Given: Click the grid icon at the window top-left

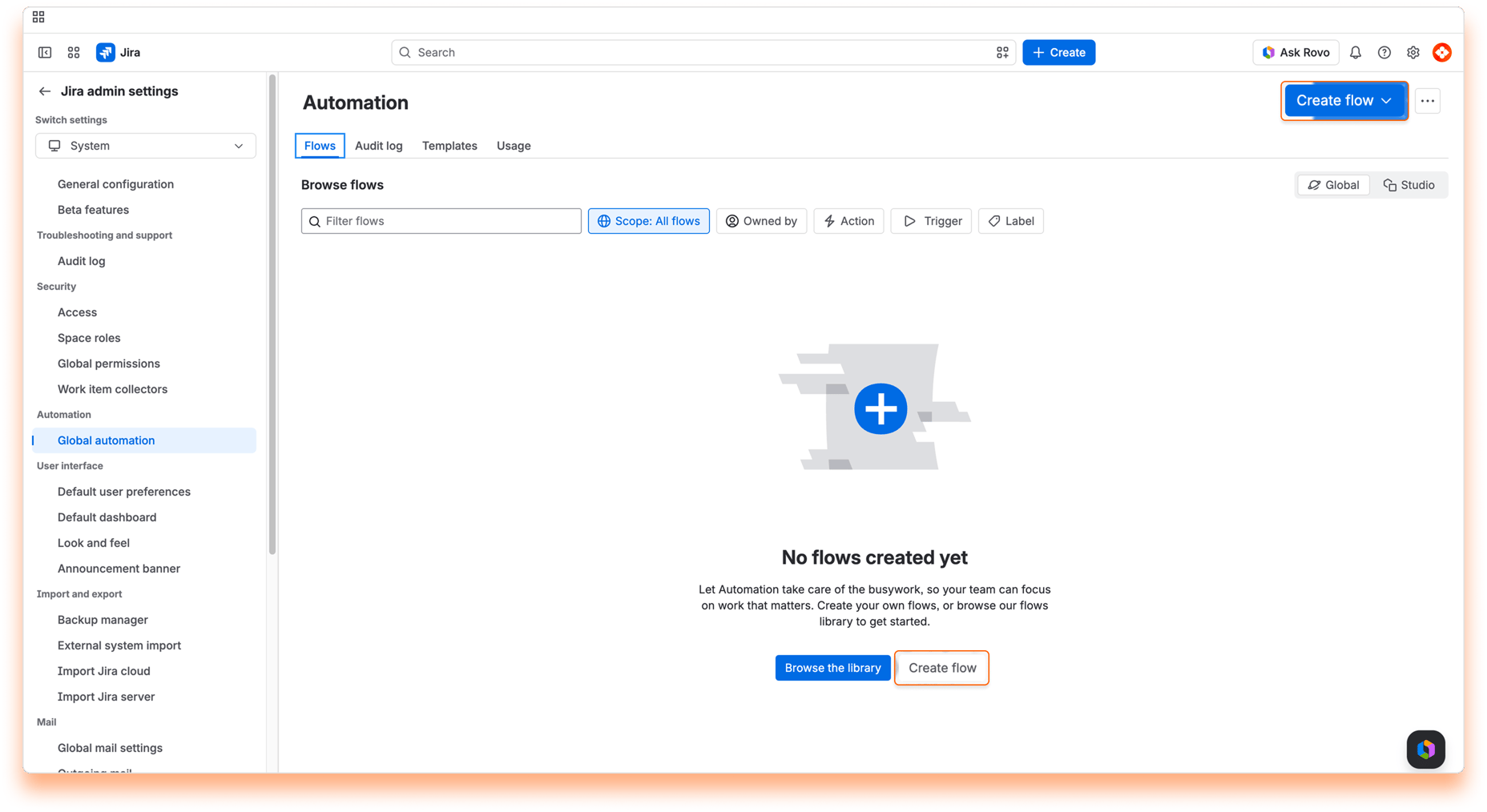Looking at the screenshot, I should 38,17.
